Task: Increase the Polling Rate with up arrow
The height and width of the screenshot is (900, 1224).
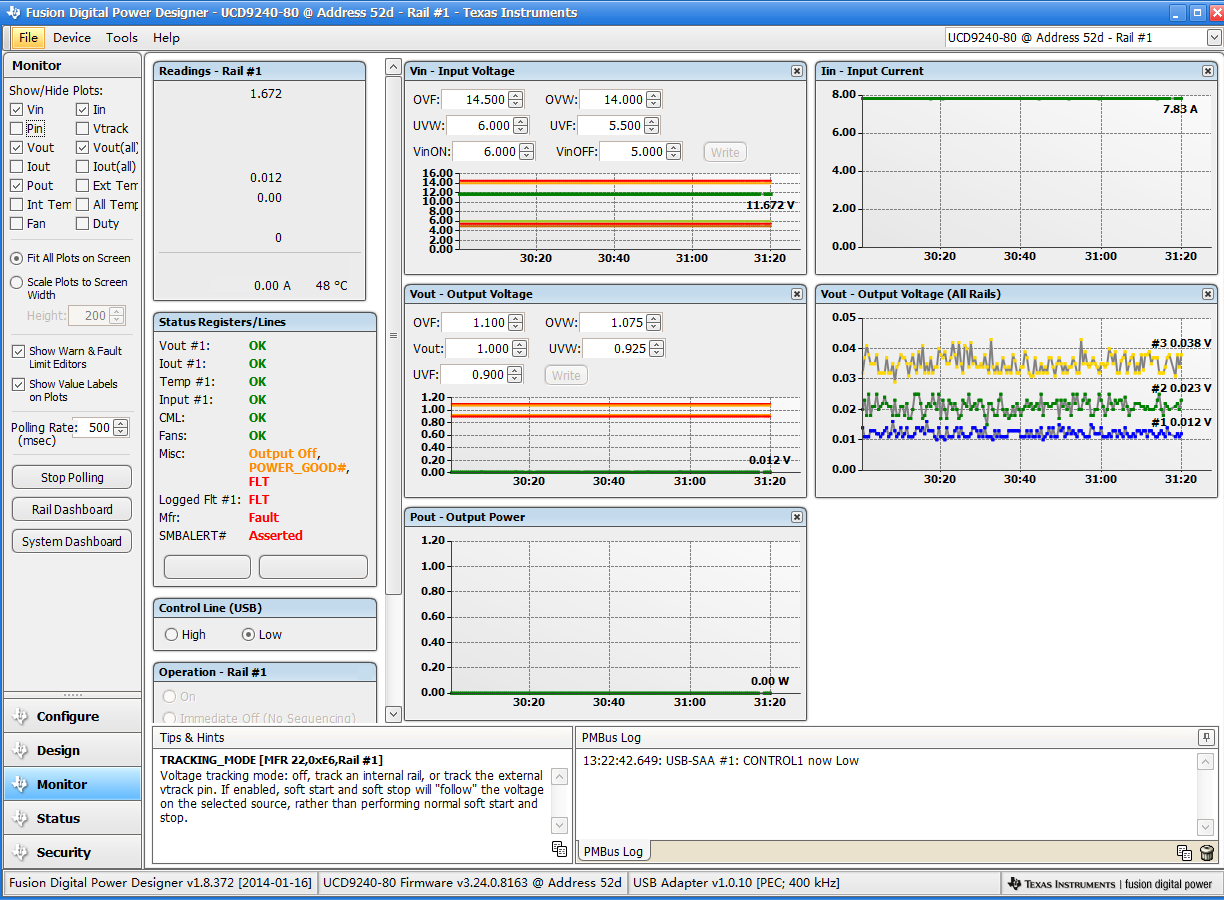Action: pyautogui.click(x=121, y=423)
